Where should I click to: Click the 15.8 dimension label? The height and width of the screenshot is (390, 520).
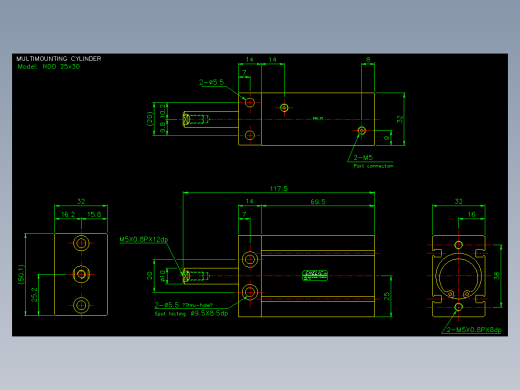click(94, 214)
